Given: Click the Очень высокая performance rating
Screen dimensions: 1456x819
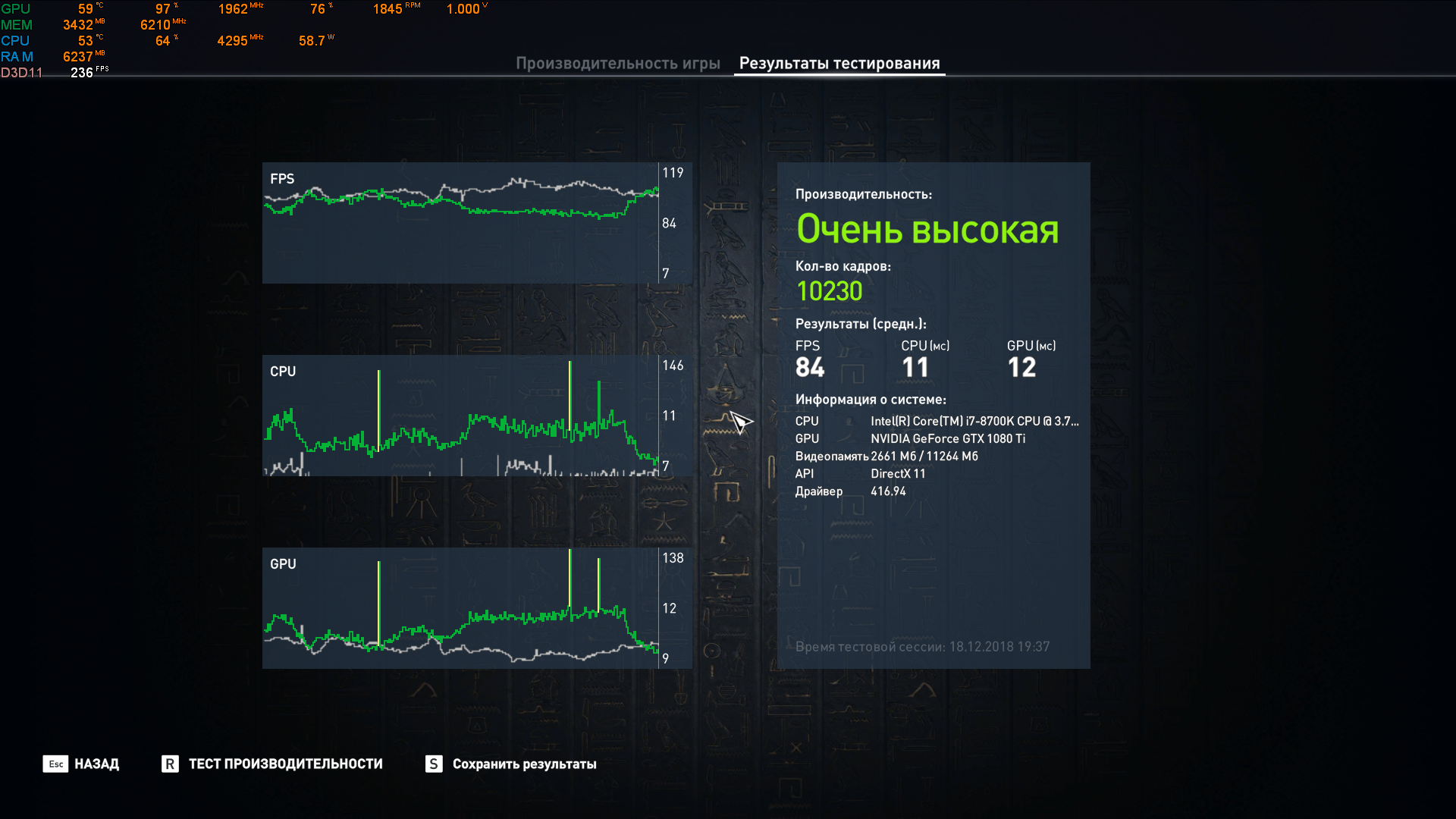Looking at the screenshot, I should tap(927, 229).
